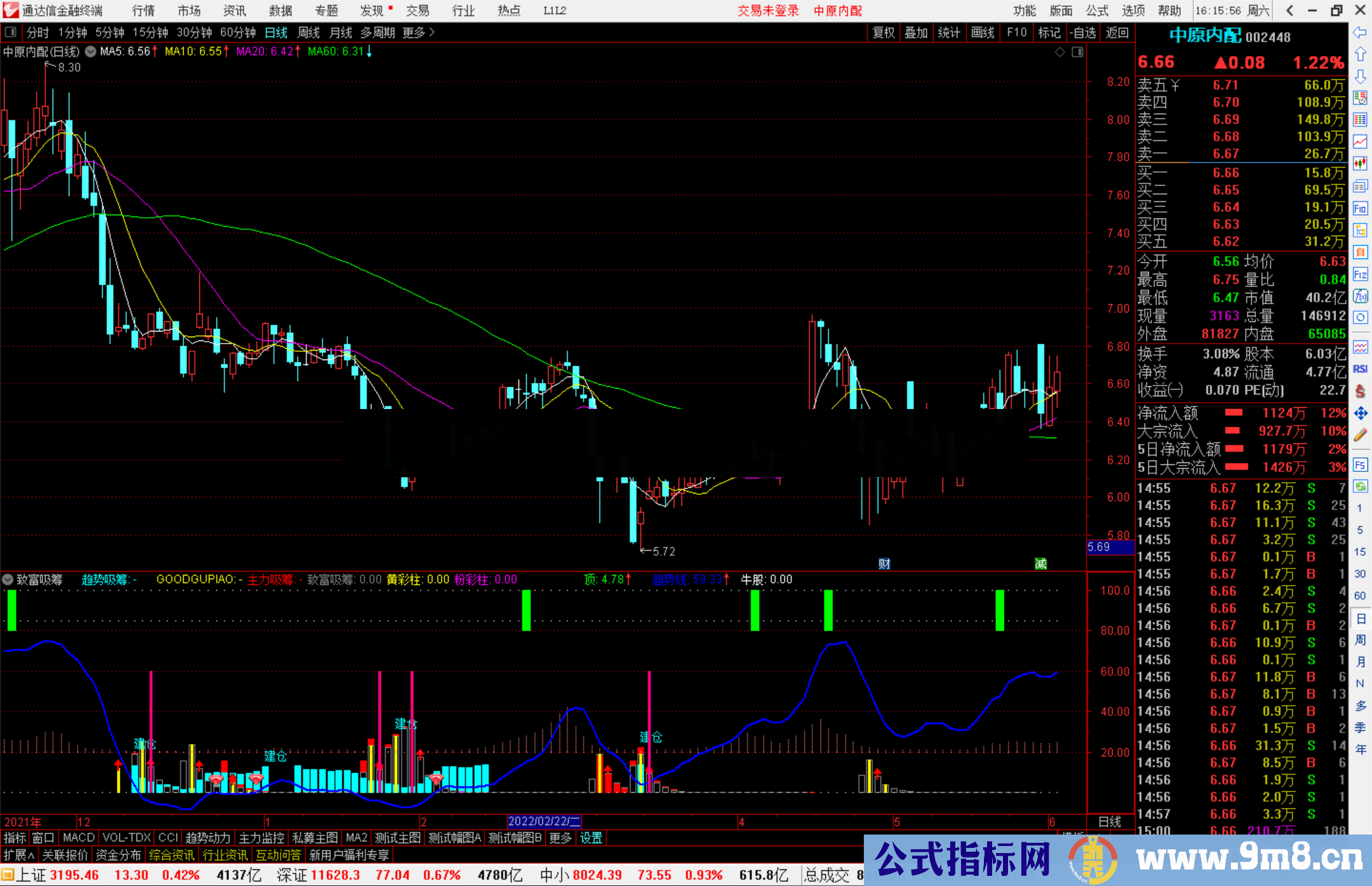Toggle 复权 price adjustment in the toolbar
The width and height of the screenshot is (1372, 886).
click(884, 32)
